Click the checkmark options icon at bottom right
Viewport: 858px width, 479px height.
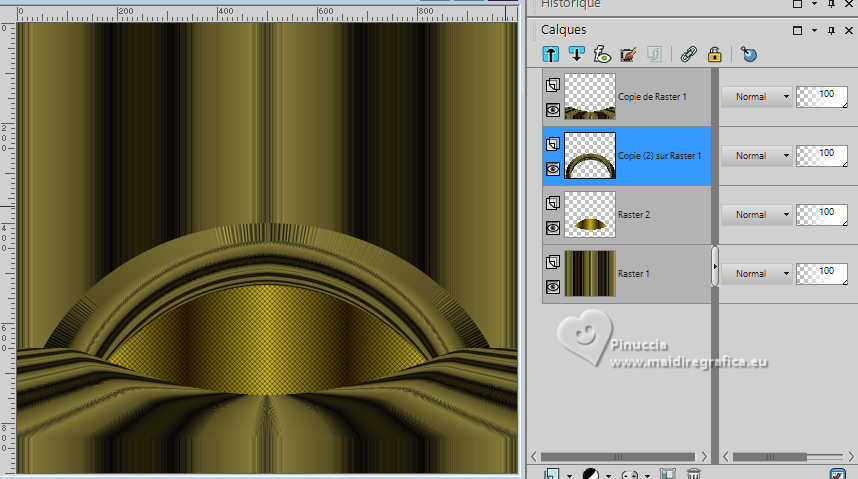coord(837,474)
